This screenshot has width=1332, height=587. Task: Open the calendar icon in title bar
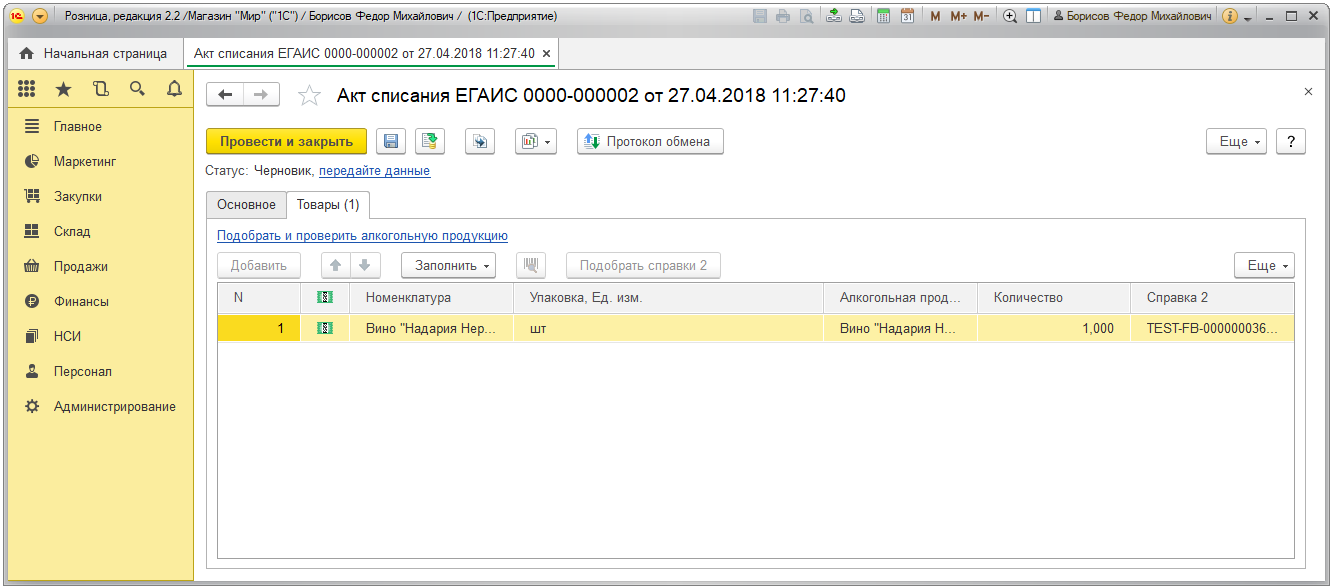coord(907,16)
